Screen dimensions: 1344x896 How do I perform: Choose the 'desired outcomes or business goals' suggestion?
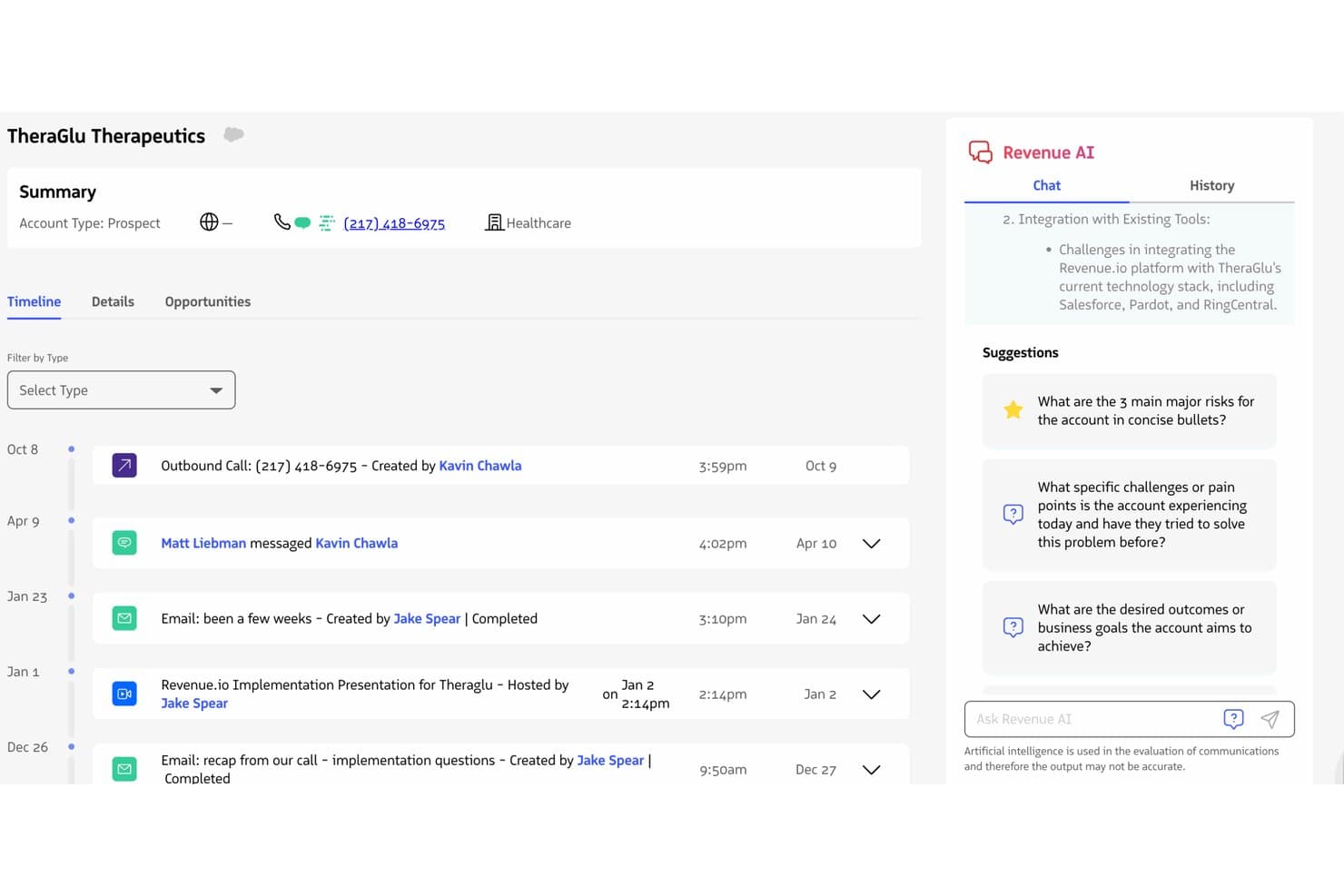pos(1130,627)
